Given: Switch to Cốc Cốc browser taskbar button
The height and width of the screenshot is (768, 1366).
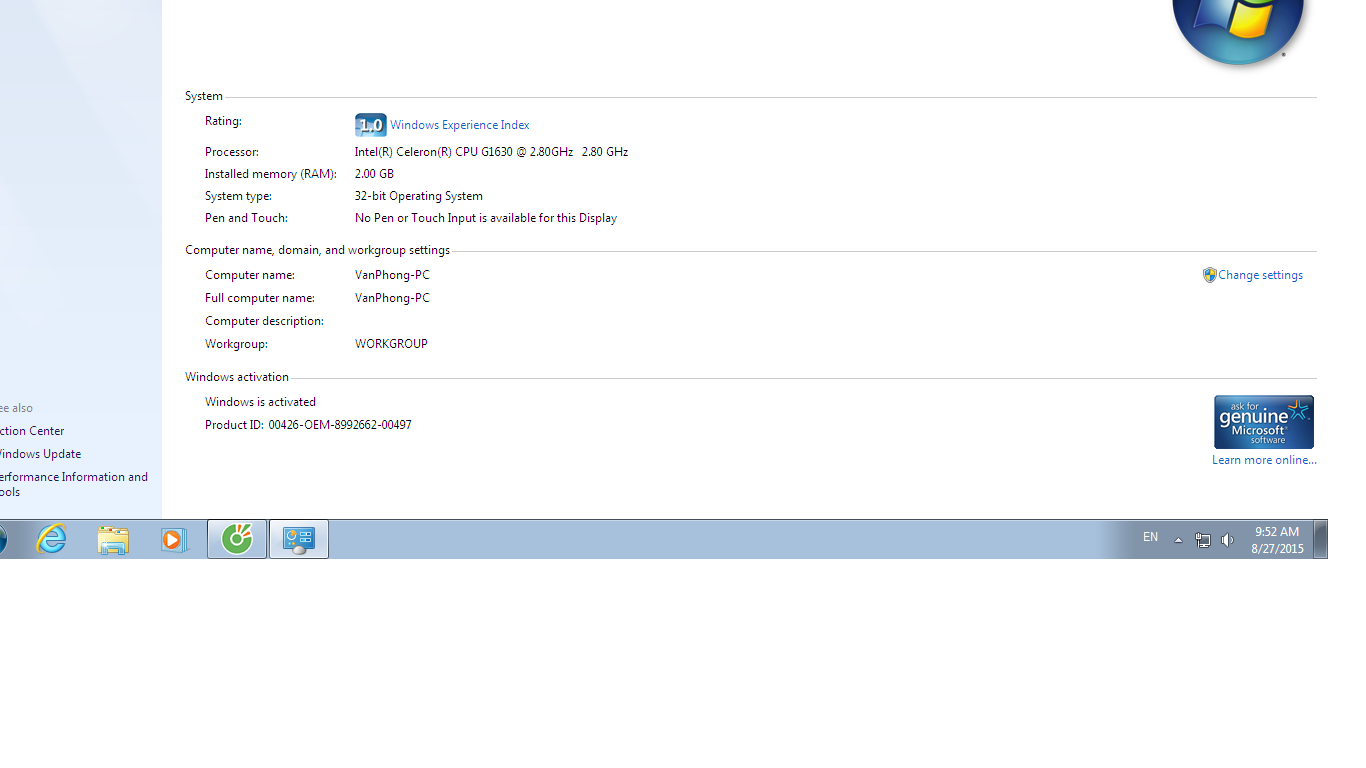Looking at the screenshot, I should point(237,540).
